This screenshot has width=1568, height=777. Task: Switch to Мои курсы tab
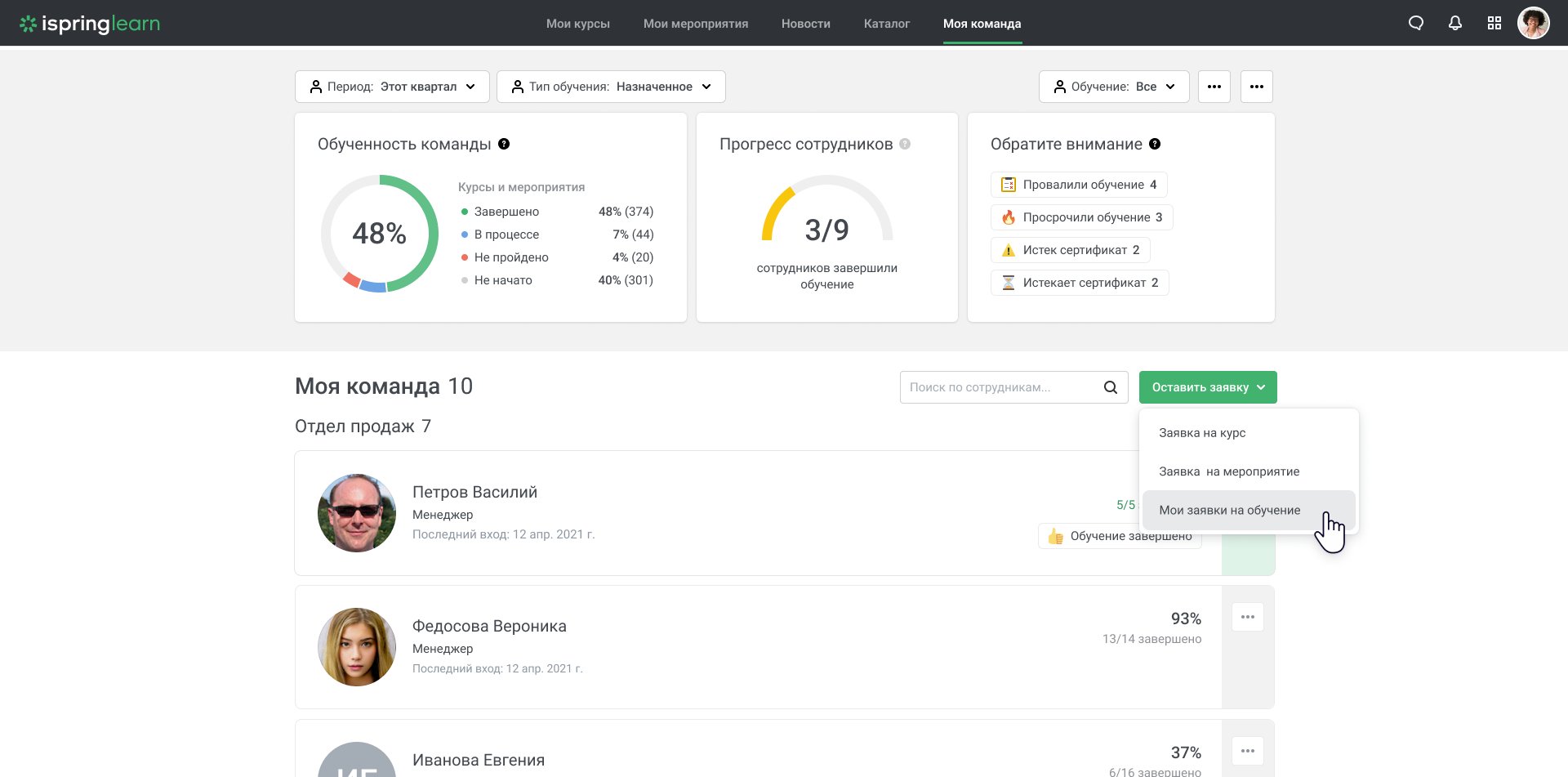click(578, 24)
